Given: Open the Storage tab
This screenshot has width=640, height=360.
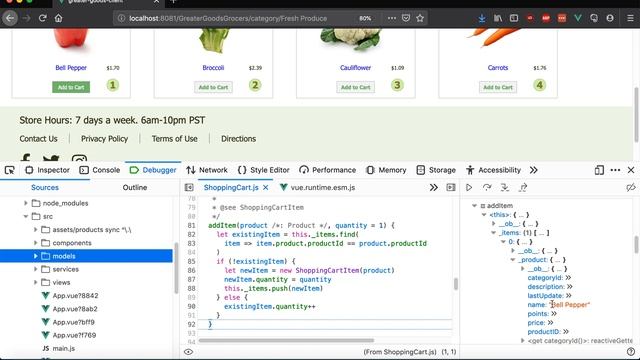Looking at the screenshot, I should (x=436, y=170).
